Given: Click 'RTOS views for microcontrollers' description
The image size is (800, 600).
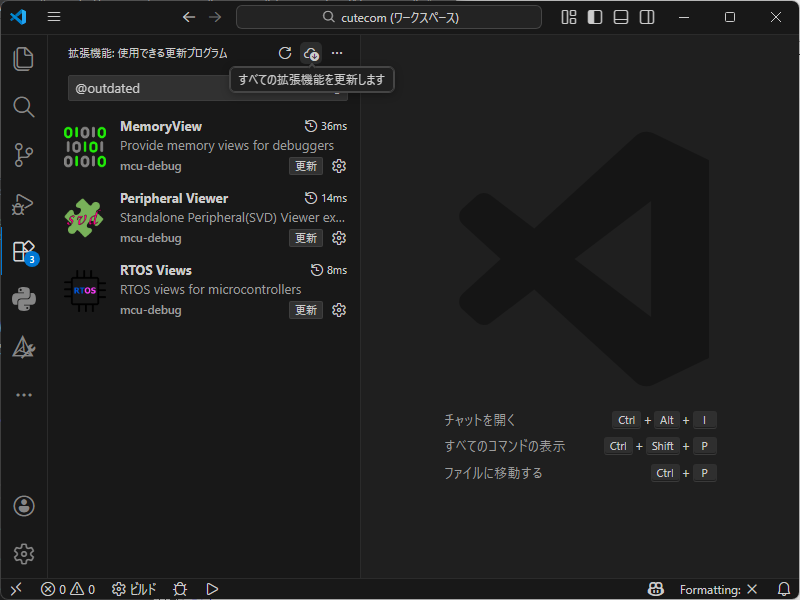Looking at the screenshot, I should point(211,289).
